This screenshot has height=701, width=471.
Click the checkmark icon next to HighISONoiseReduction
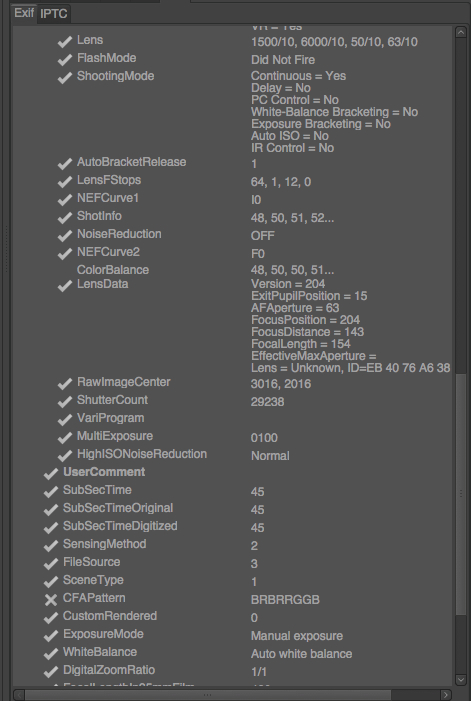(65, 455)
